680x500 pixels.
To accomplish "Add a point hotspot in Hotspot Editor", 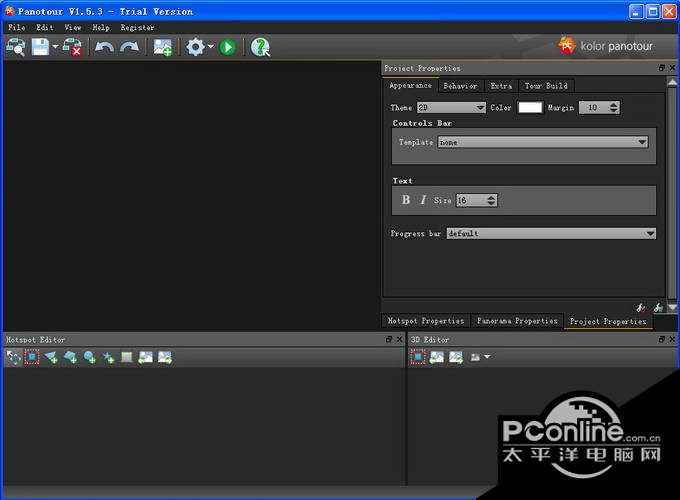I will point(108,357).
